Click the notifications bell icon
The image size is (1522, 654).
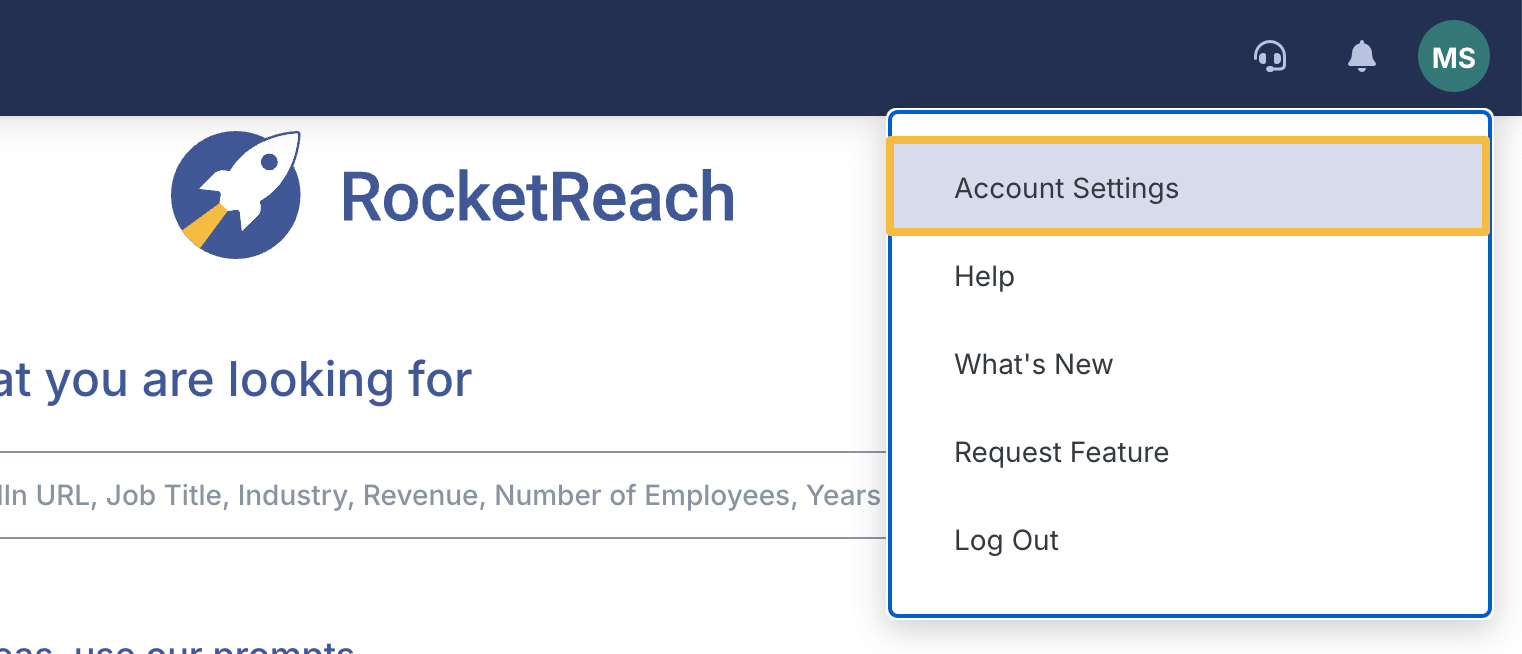(1361, 56)
